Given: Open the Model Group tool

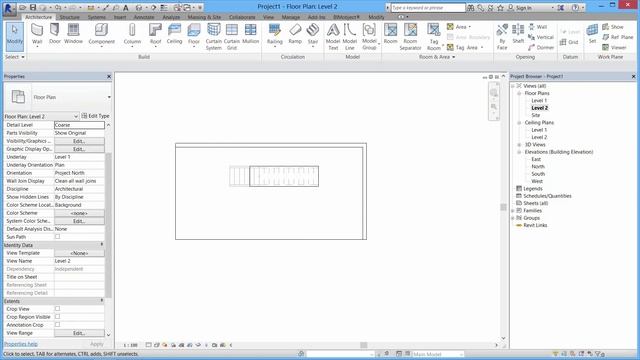Looking at the screenshot, I should 369,36.
